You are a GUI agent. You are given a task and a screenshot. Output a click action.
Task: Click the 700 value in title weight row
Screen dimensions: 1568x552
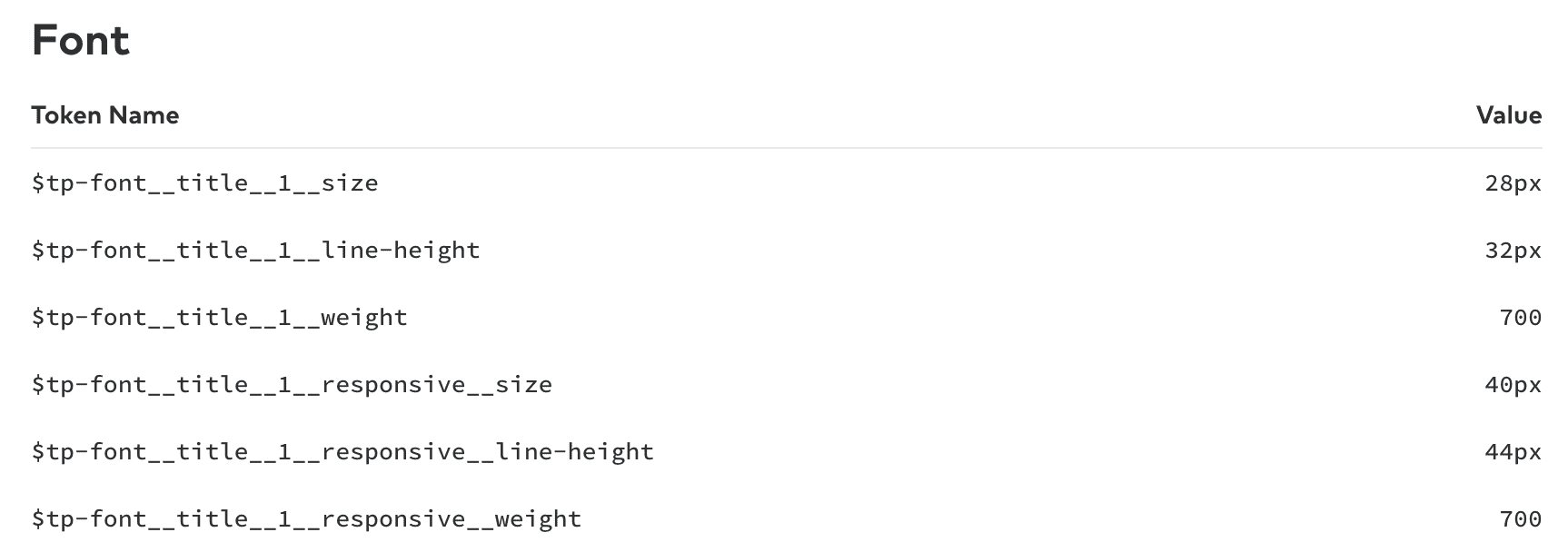pyautogui.click(x=1520, y=318)
